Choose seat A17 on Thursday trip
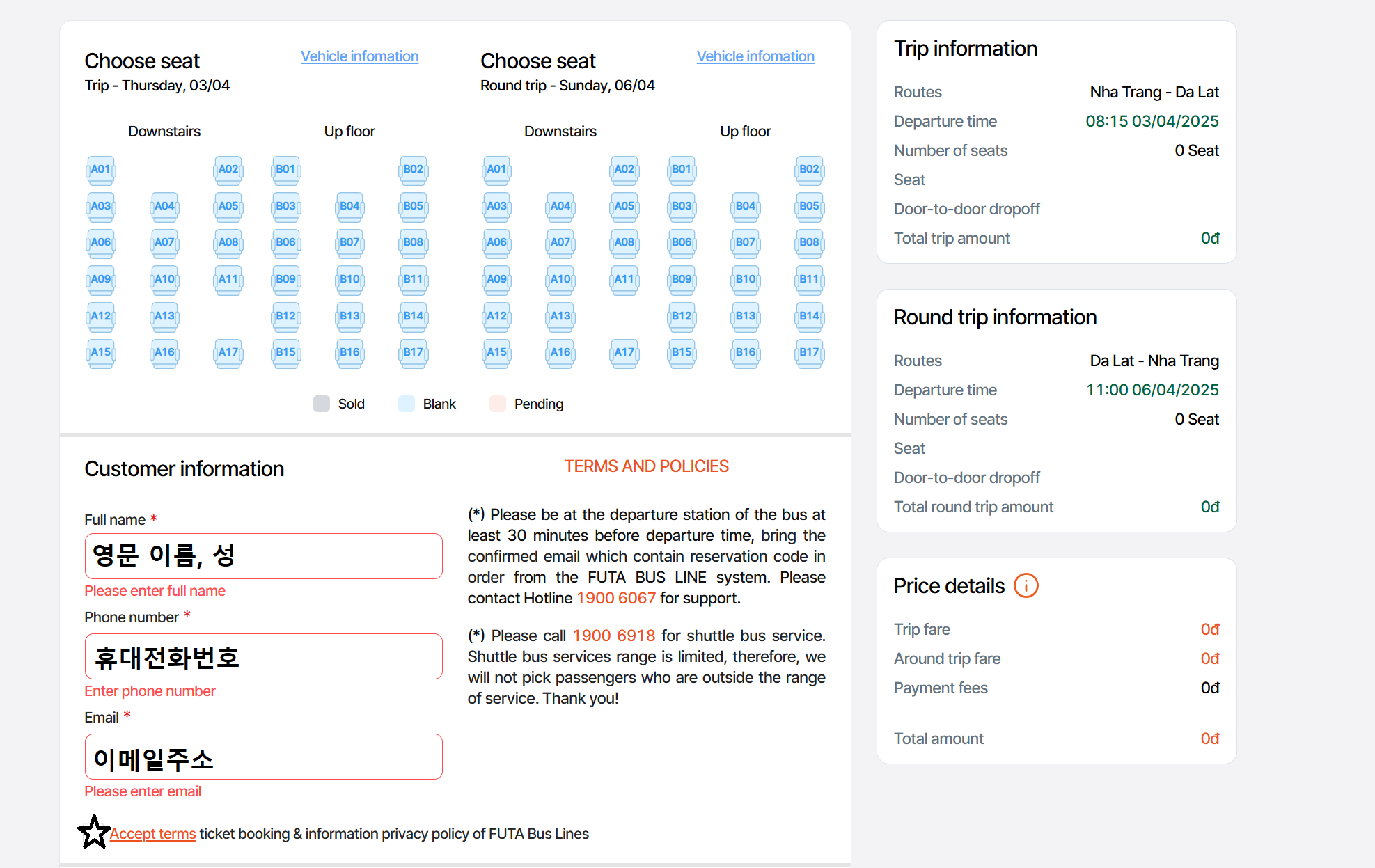This screenshot has width=1375, height=868. tap(228, 353)
